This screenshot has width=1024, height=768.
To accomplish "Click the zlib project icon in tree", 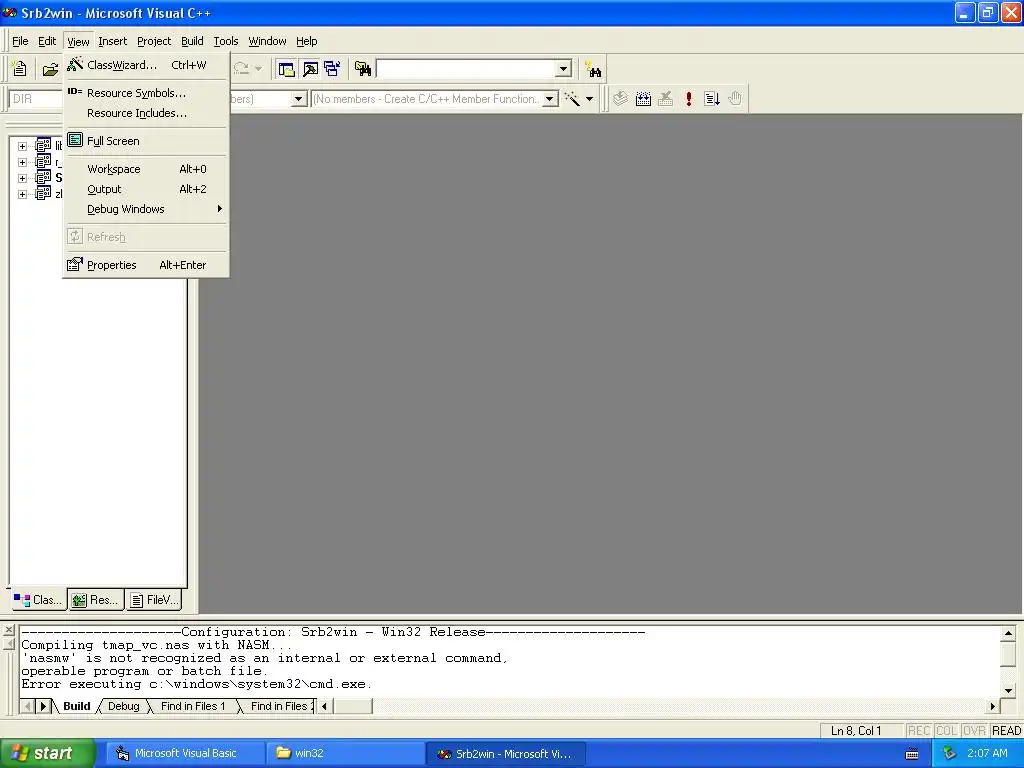I will 43,193.
